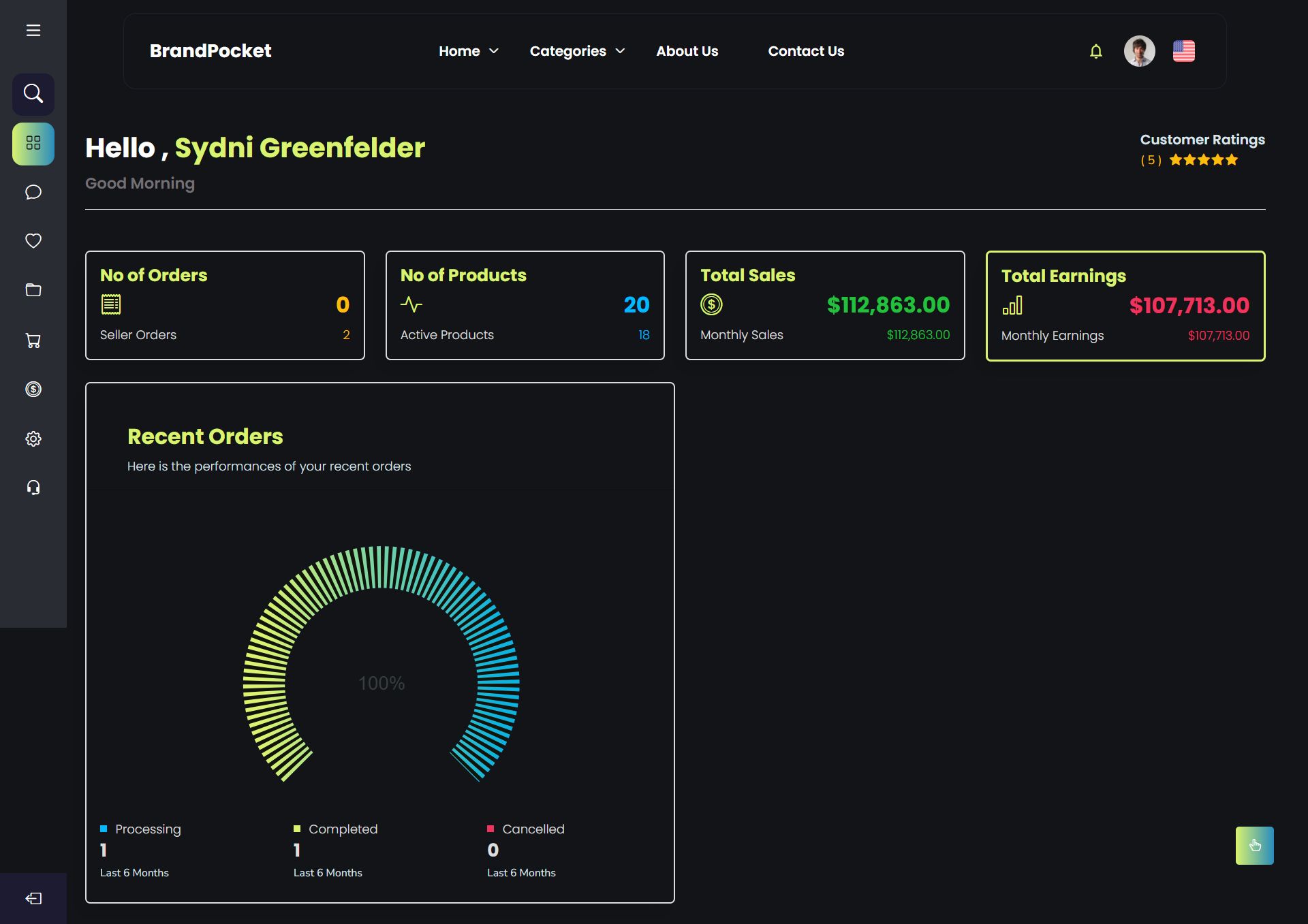Screen dimensions: 1308x924
Task: Go to About Us page
Action: [687, 51]
